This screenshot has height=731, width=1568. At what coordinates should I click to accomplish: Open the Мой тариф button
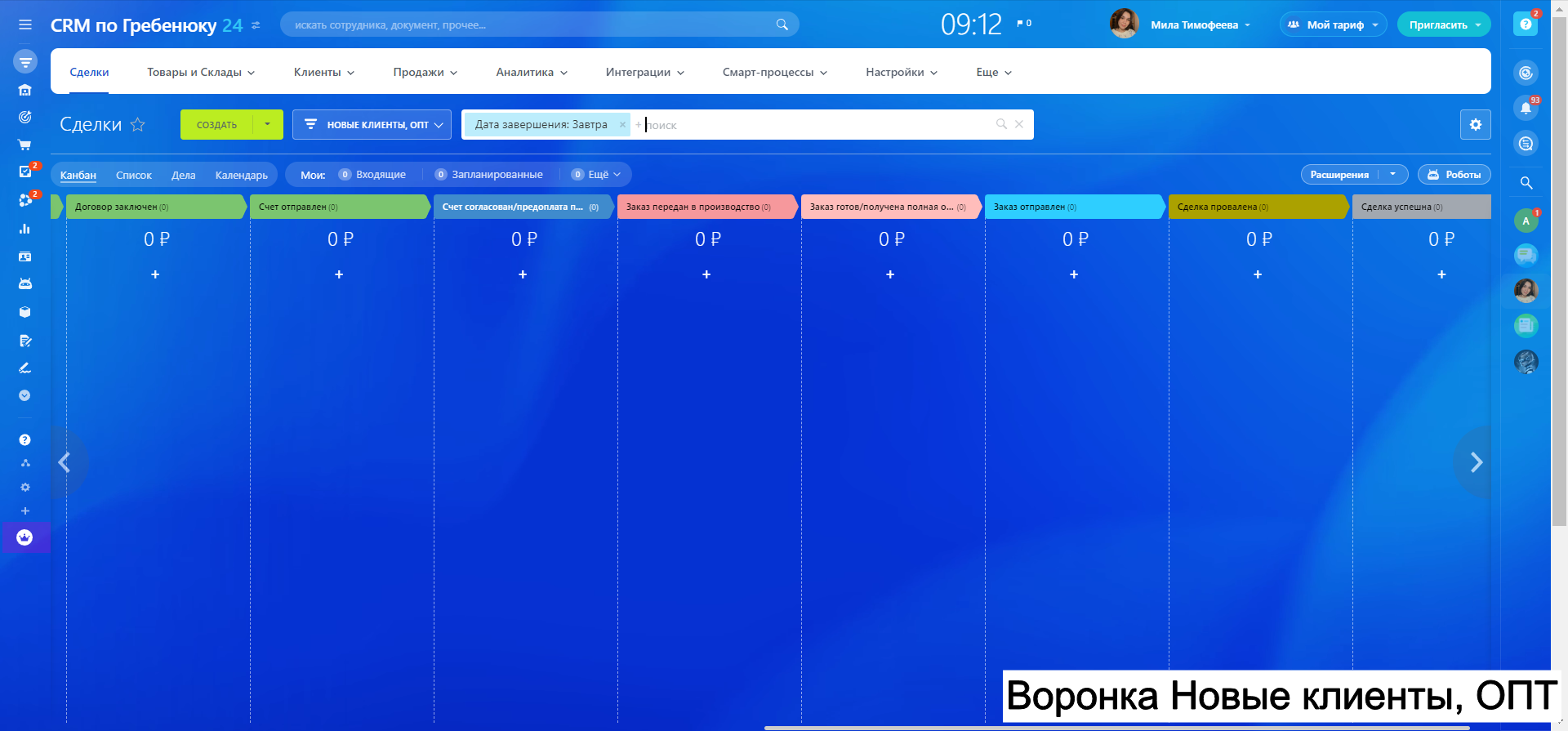click(x=1334, y=25)
